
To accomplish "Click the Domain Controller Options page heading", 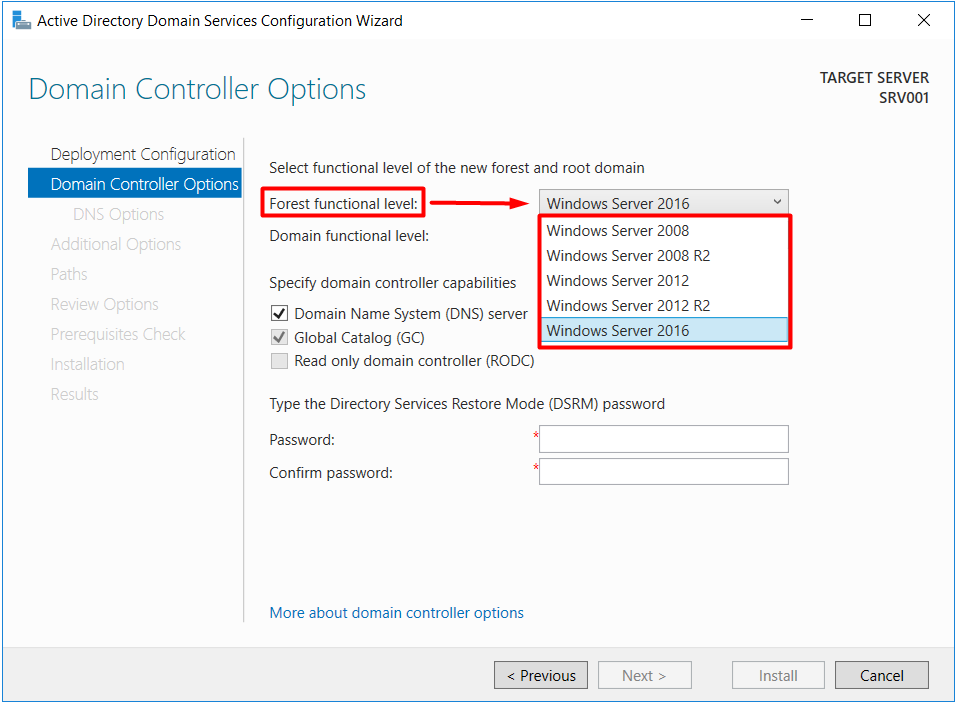I will 197,89.
